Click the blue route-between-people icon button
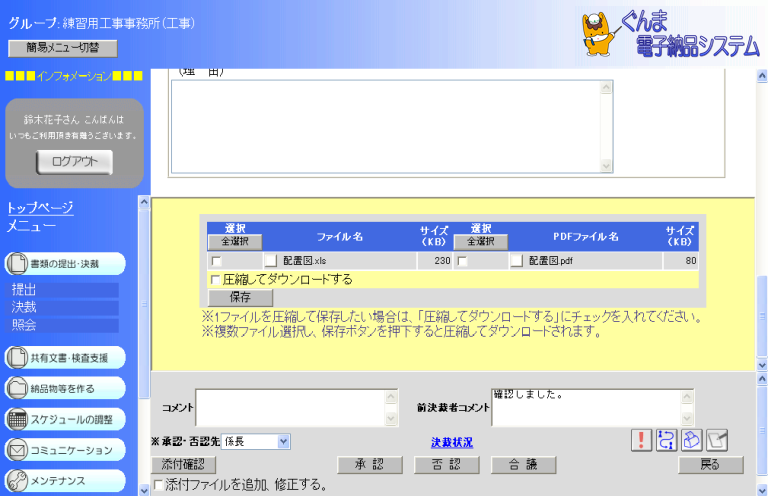Image resolution: width=768 pixels, height=496 pixels. [x=666, y=440]
